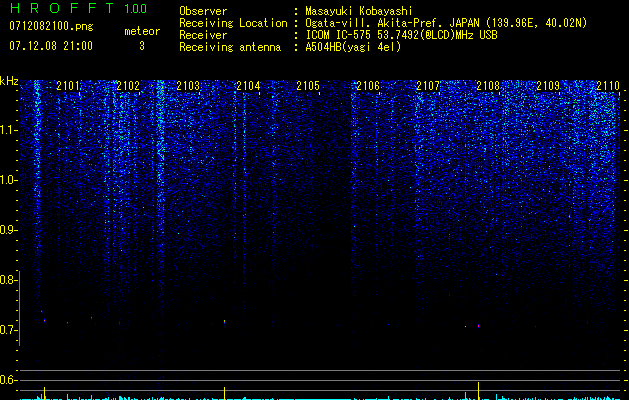
Task: Click the Observer label
Action: click(x=203, y=11)
